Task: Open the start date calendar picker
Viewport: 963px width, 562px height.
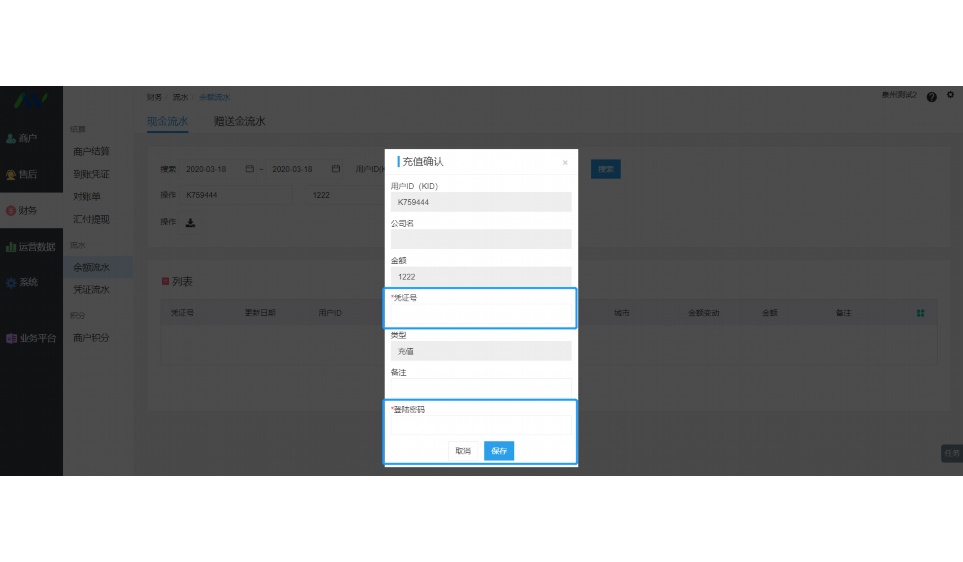Action: (x=249, y=169)
